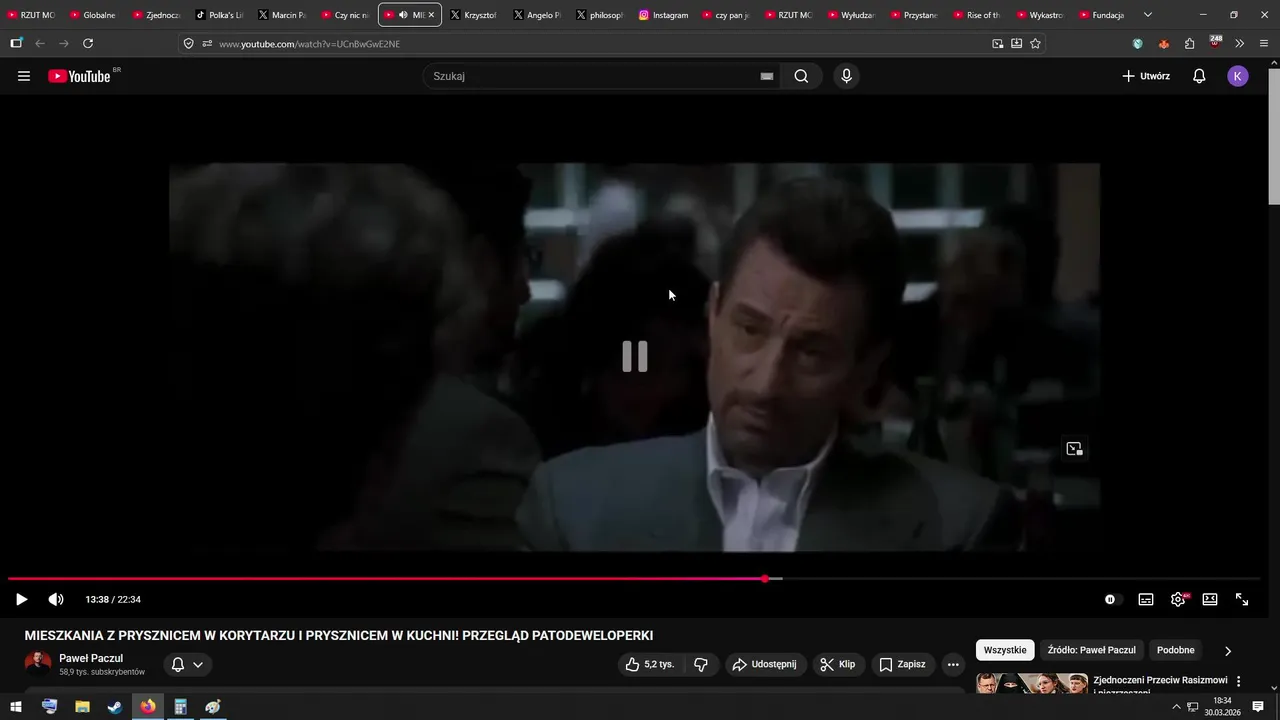Screen dimensions: 1280x720
Task: Reload the page
Action: (88, 43)
